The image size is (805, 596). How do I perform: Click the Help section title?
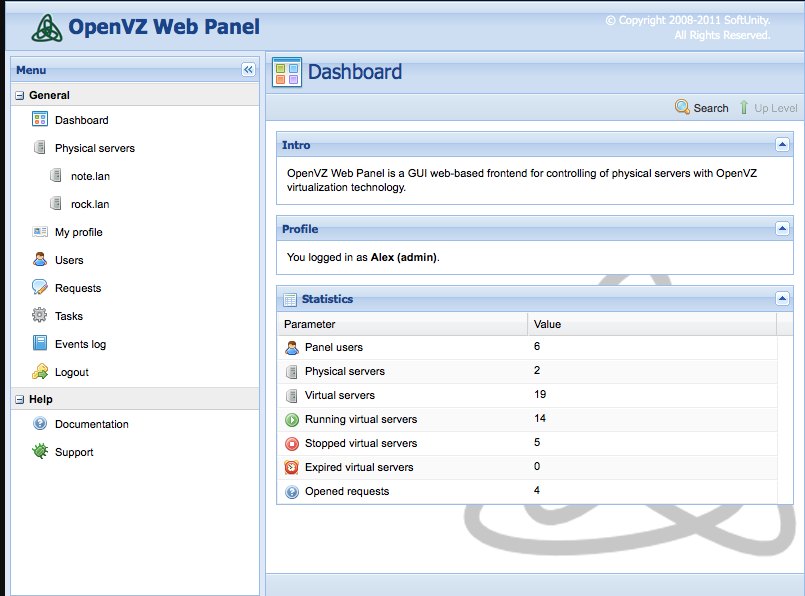41,399
